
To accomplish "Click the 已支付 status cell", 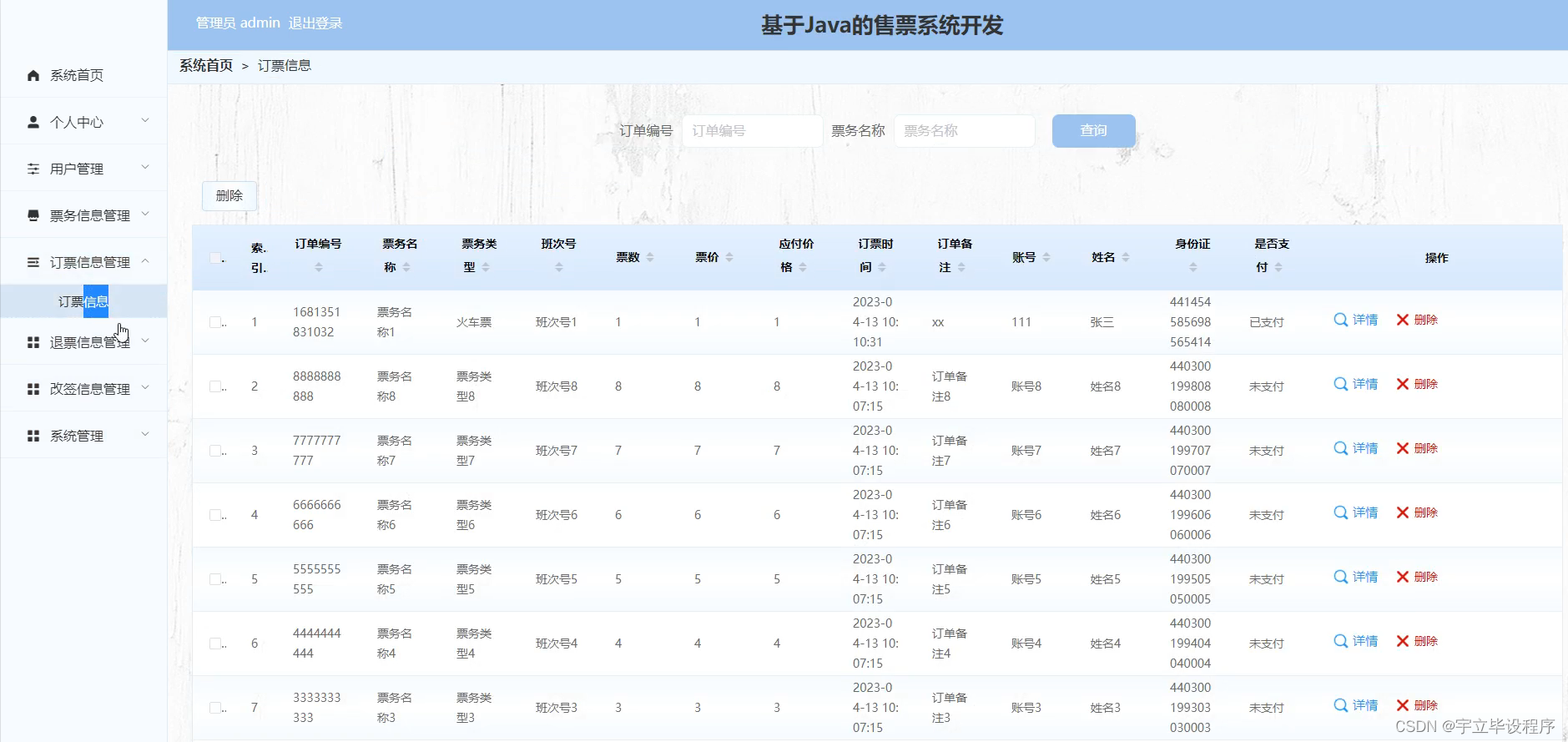I will tap(1267, 322).
